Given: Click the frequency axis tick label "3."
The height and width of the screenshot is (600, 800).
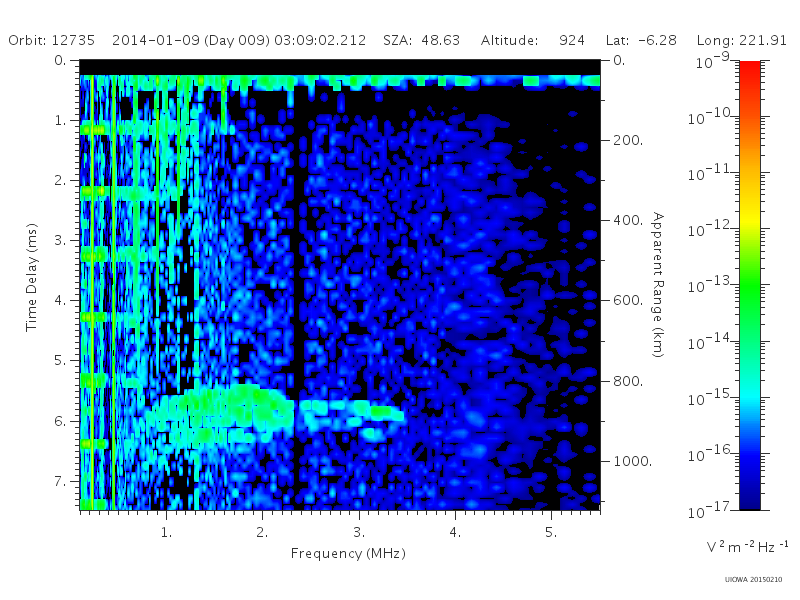Looking at the screenshot, I should [359, 532].
